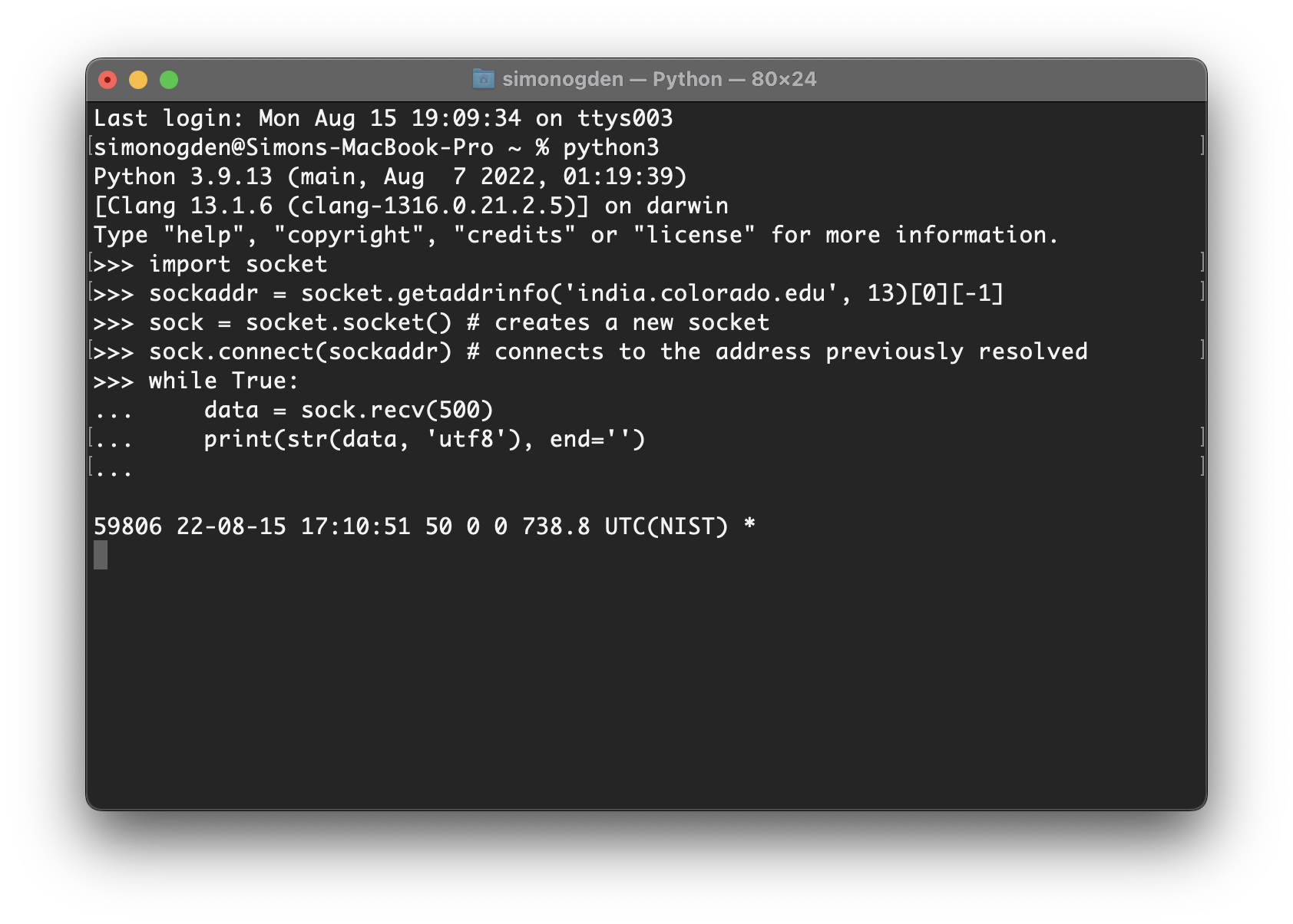Click the terminal cursor block

[x=101, y=555]
